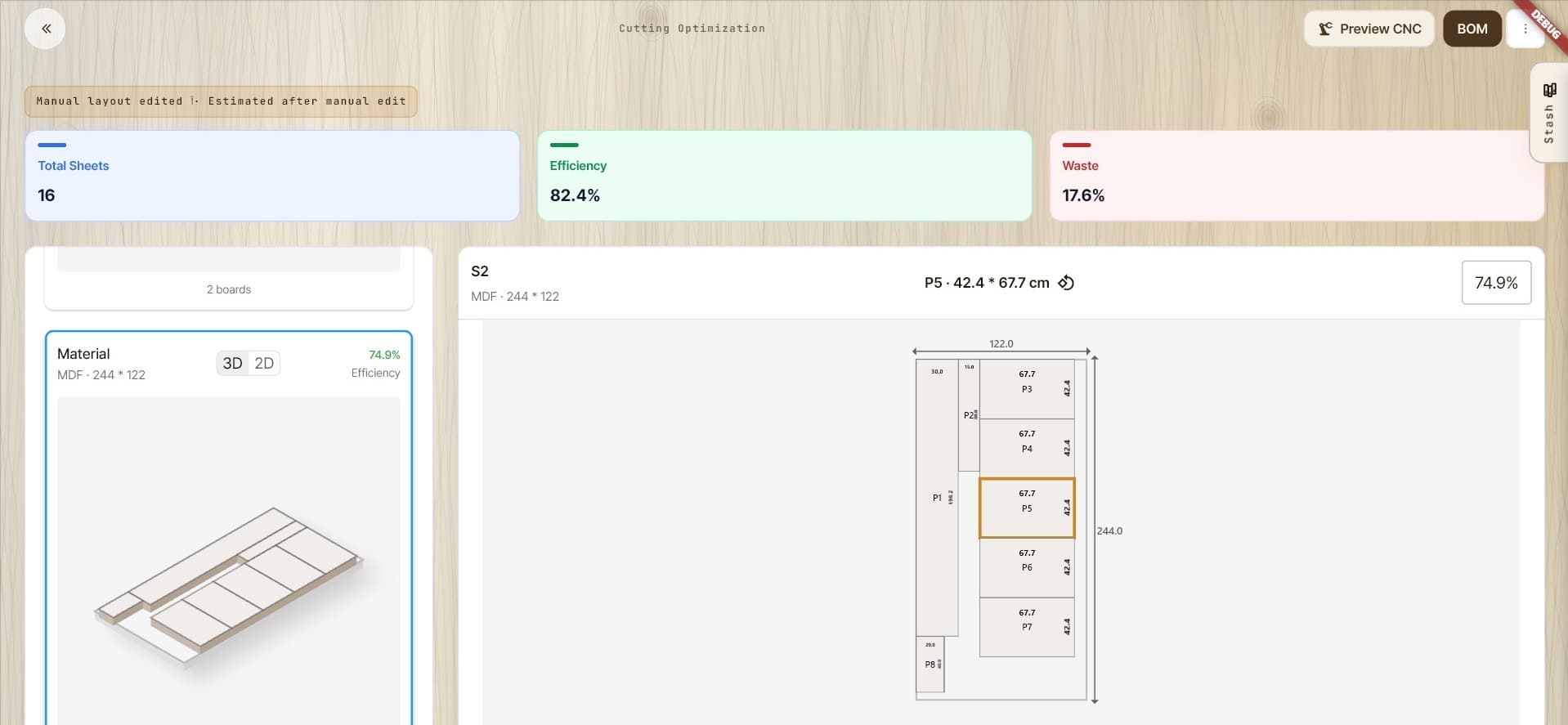Screen dimensions: 1568x725
Task: Select the highlighted P5 part
Action: (1027, 508)
